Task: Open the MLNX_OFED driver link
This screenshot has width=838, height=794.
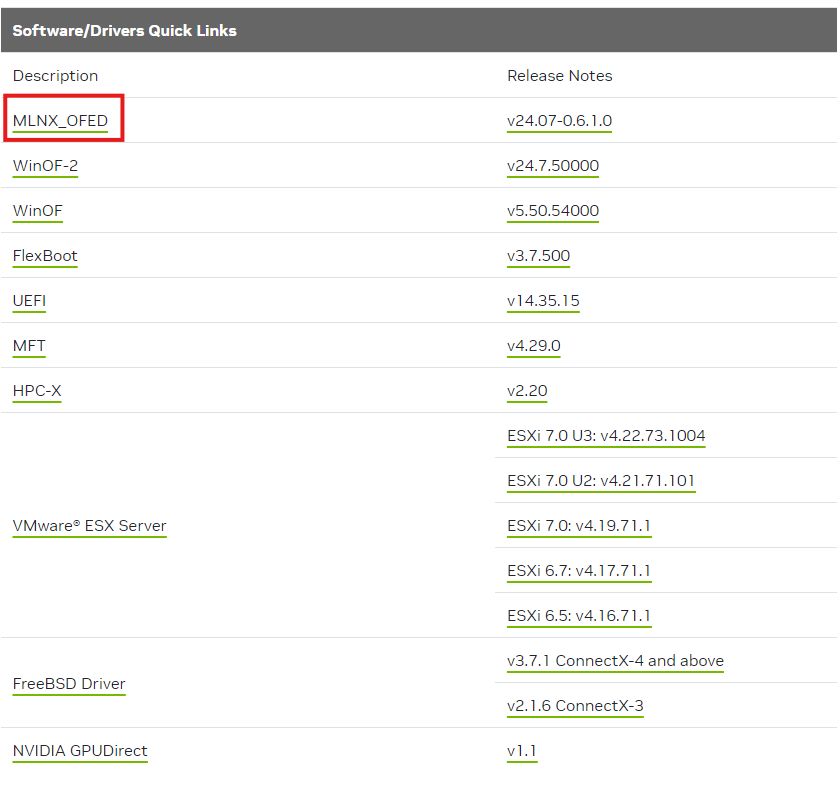Action: pyautogui.click(x=60, y=121)
